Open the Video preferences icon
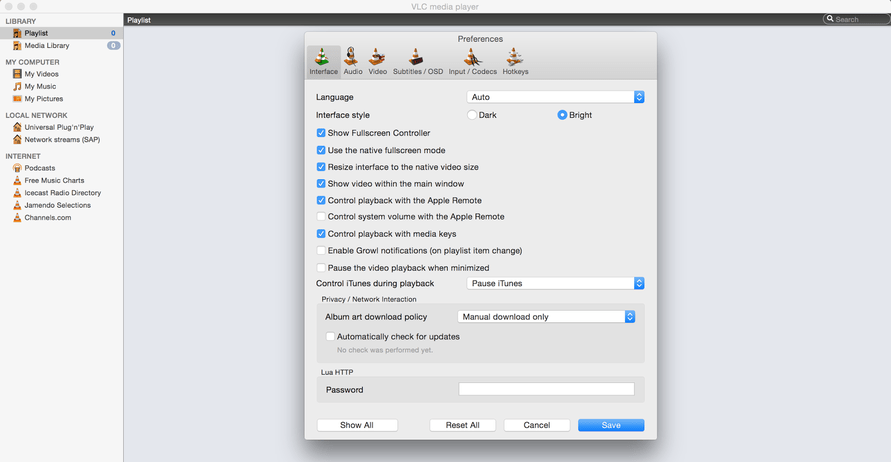 click(x=377, y=57)
